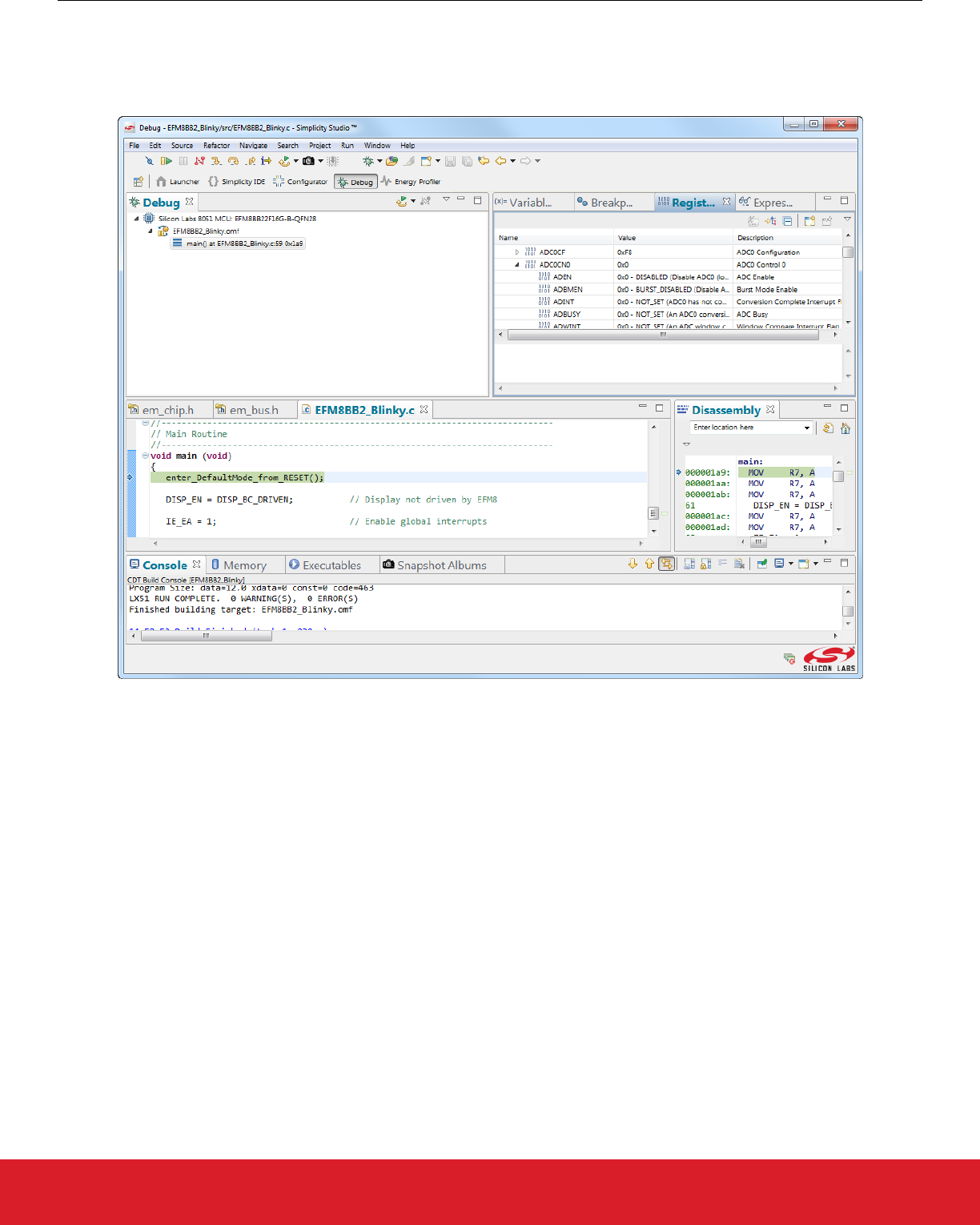Toggle the Console Scroll Lock icon

pos(705,564)
